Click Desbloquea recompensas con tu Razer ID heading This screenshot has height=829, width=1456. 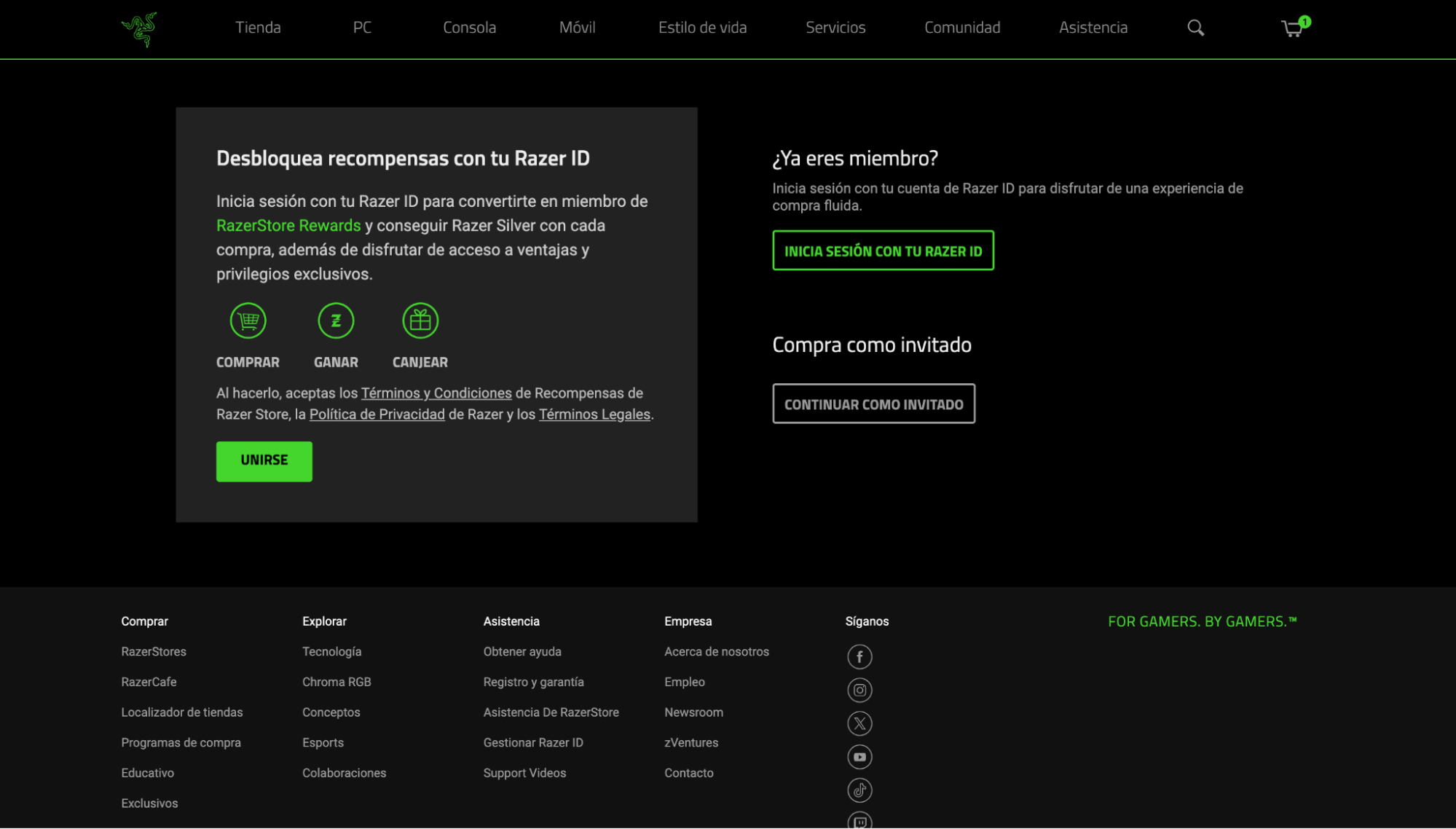coord(403,159)
